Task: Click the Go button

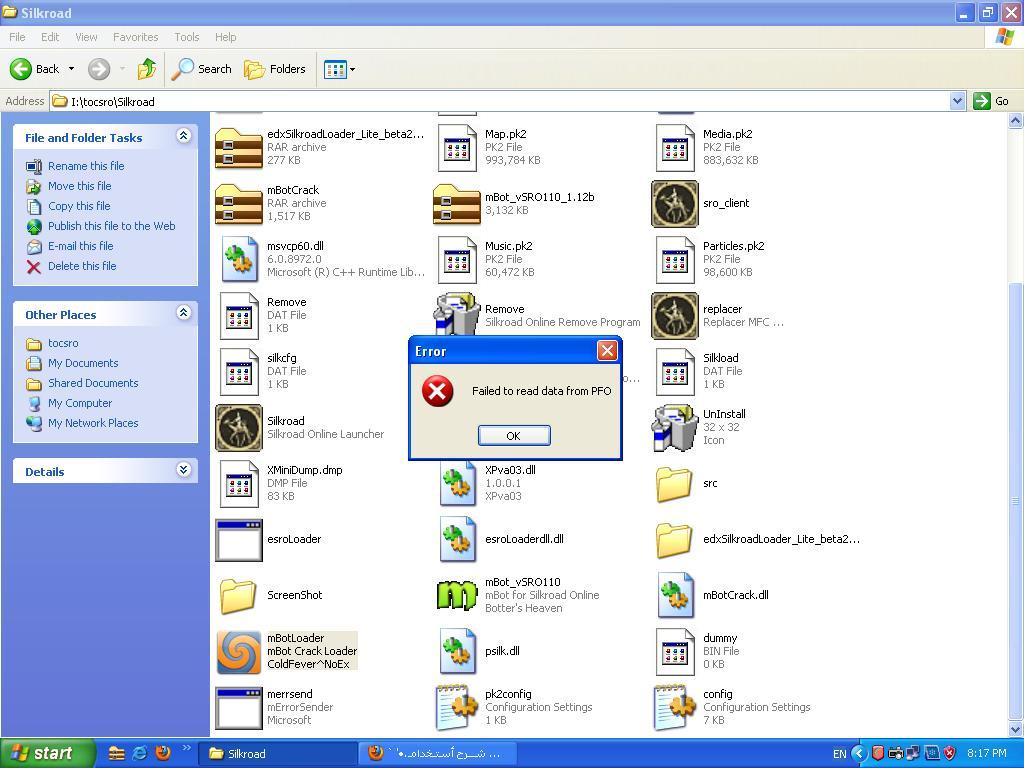Action: [992, 101]
